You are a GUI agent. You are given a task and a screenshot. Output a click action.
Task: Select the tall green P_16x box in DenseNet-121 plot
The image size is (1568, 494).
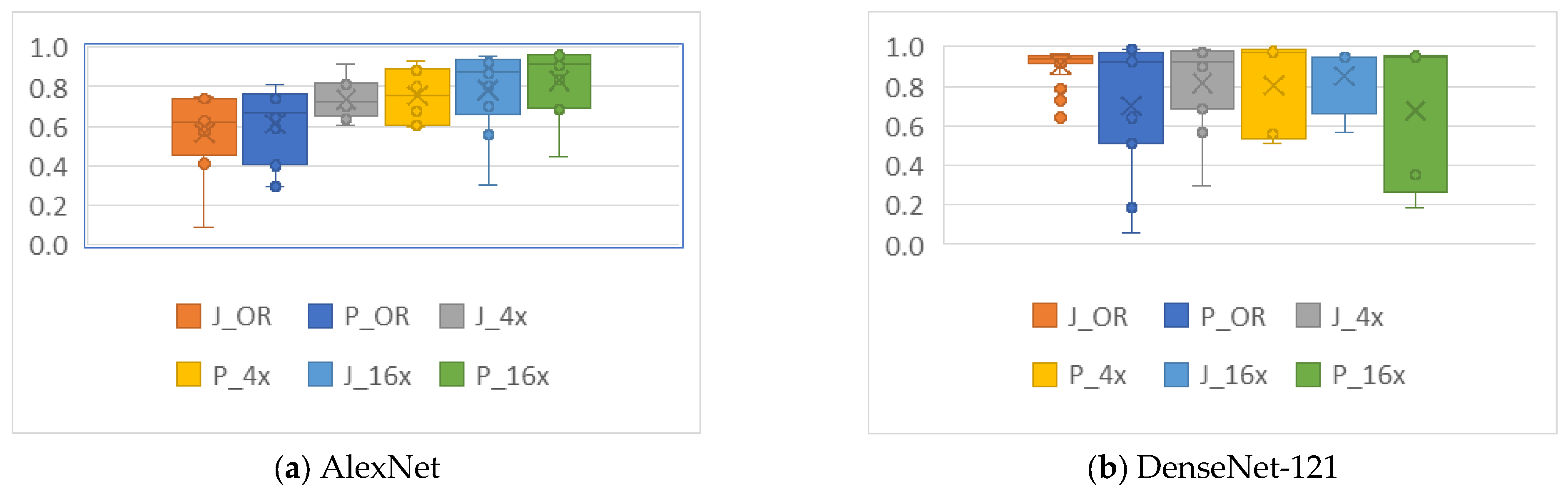[1415, 146]
